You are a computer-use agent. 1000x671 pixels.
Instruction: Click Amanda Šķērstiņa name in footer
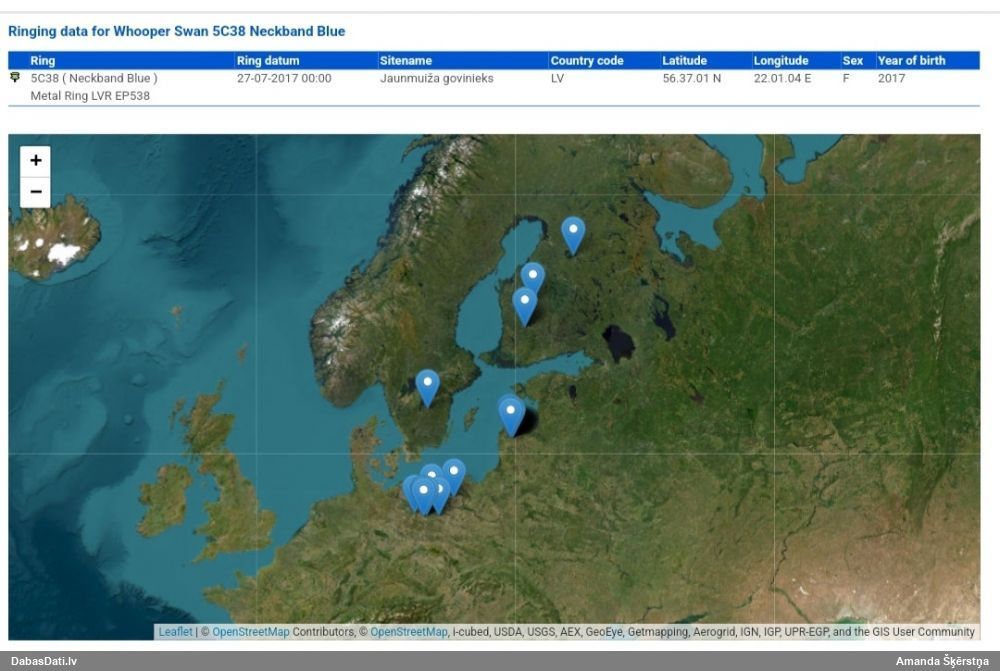click(941, 661)
